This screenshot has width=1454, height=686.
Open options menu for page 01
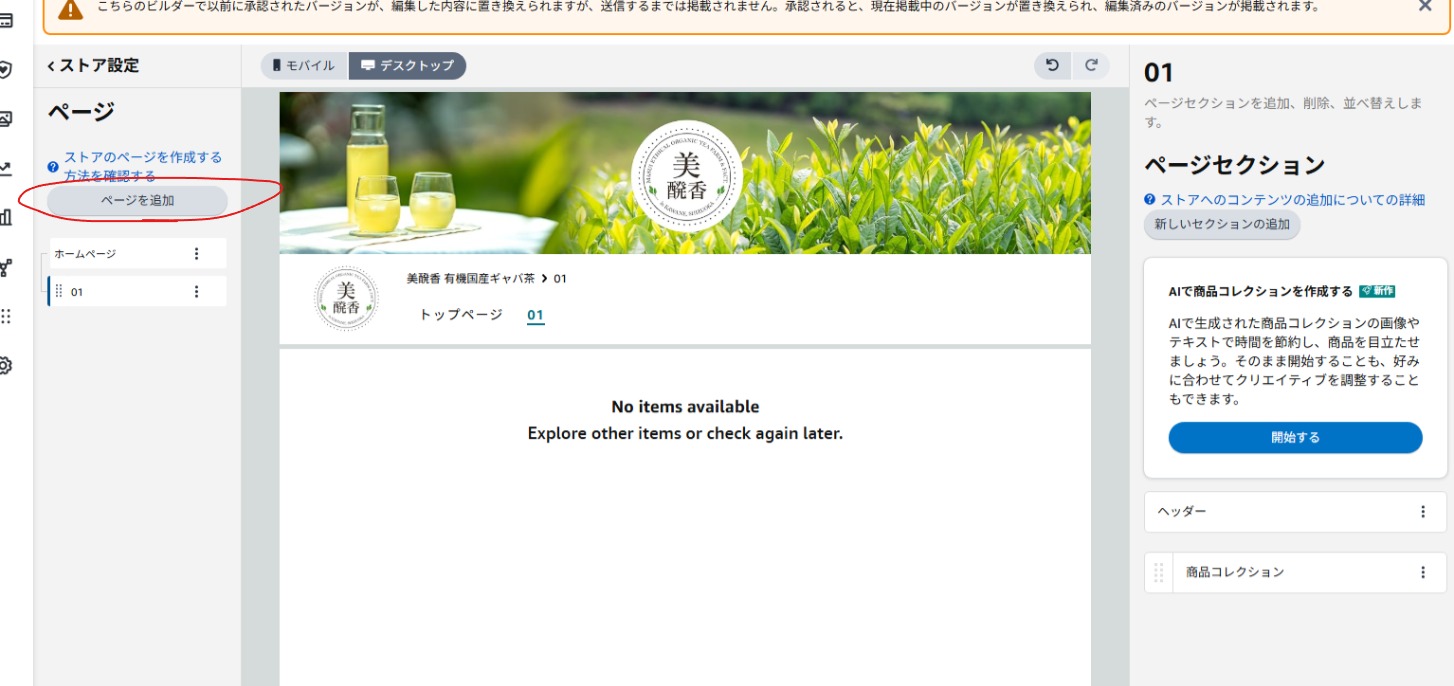[x=196, y=292]
